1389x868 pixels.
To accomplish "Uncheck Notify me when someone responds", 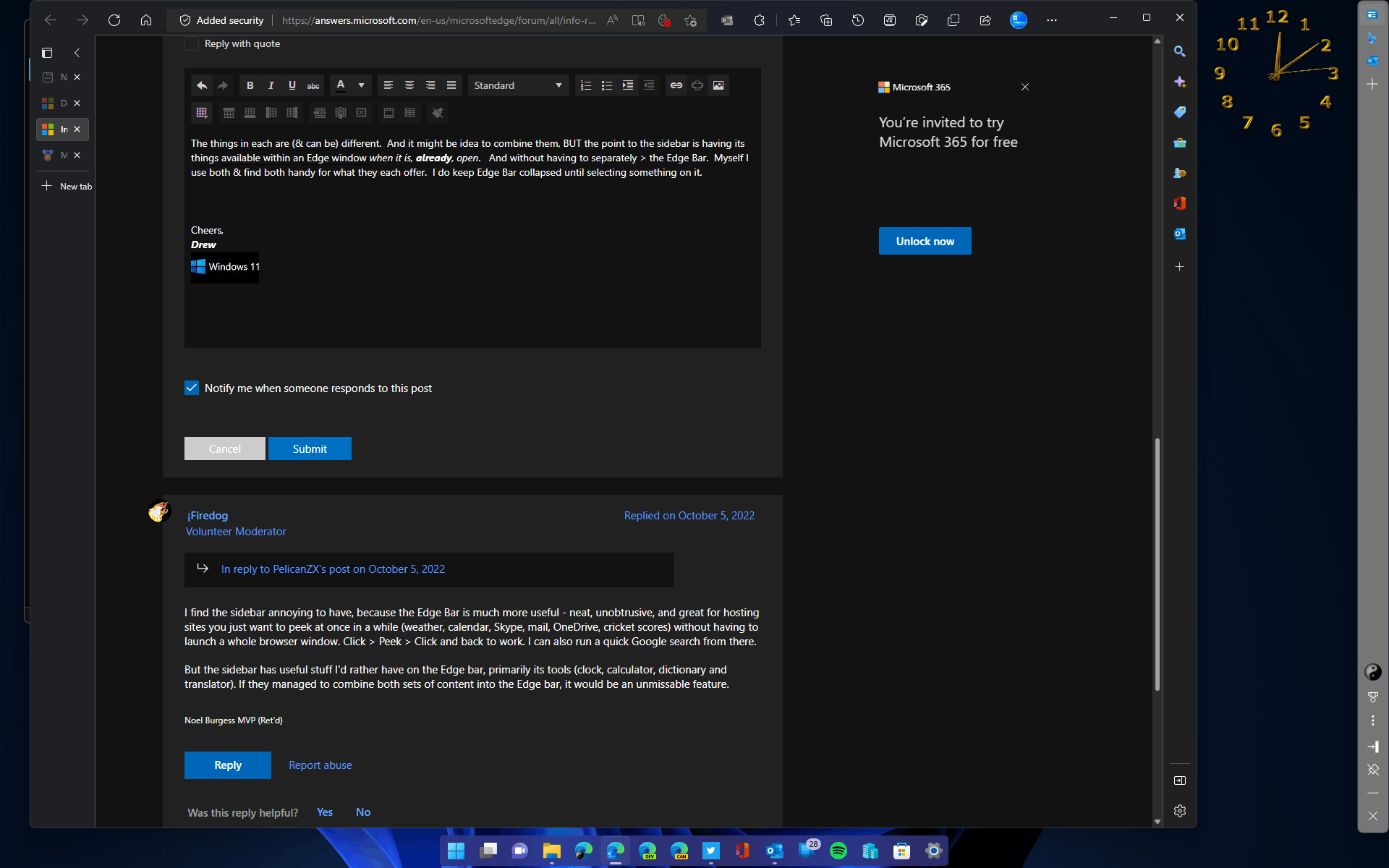I will click(192, 388).
